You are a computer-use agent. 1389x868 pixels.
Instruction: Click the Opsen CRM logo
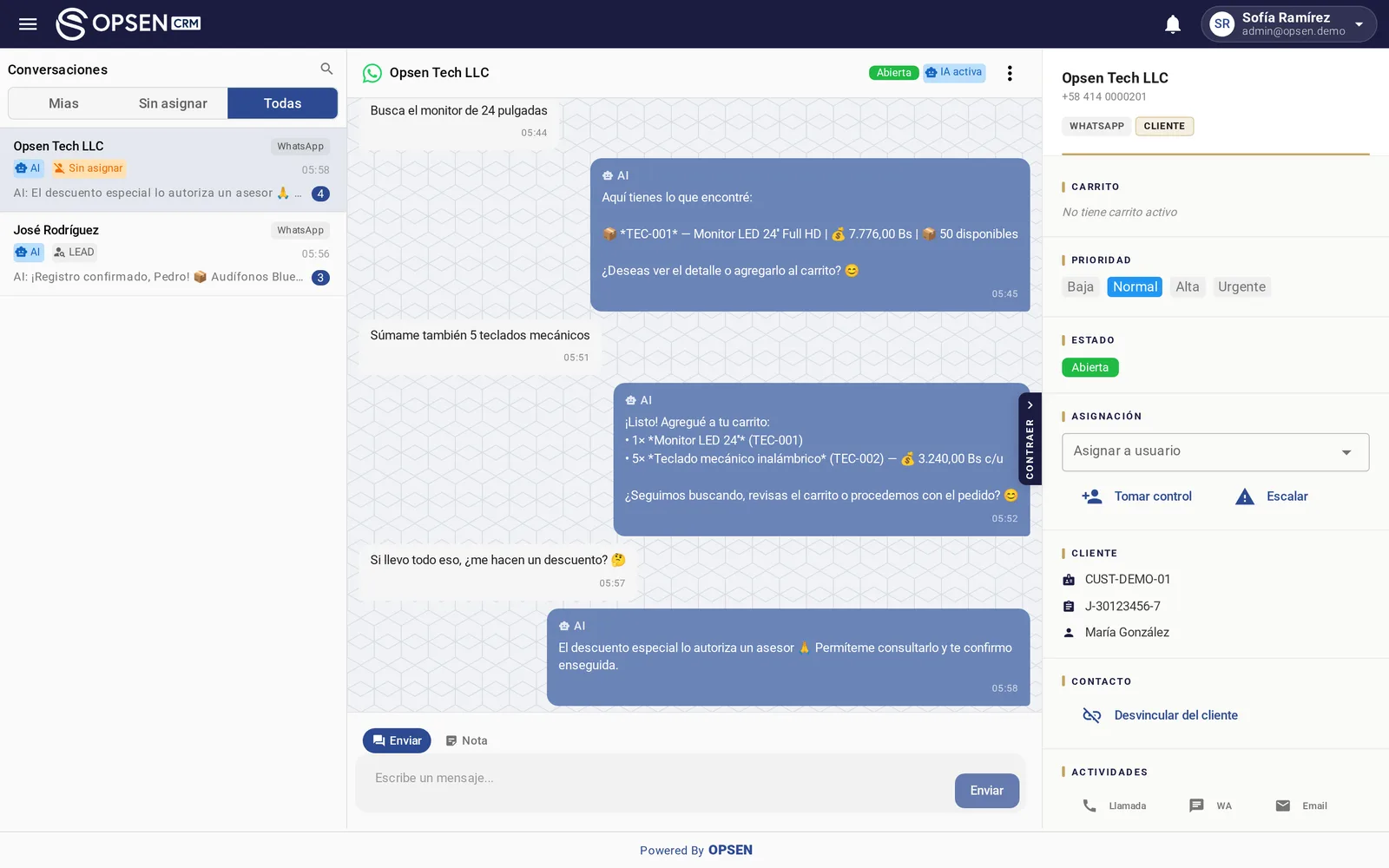[128, 23]
